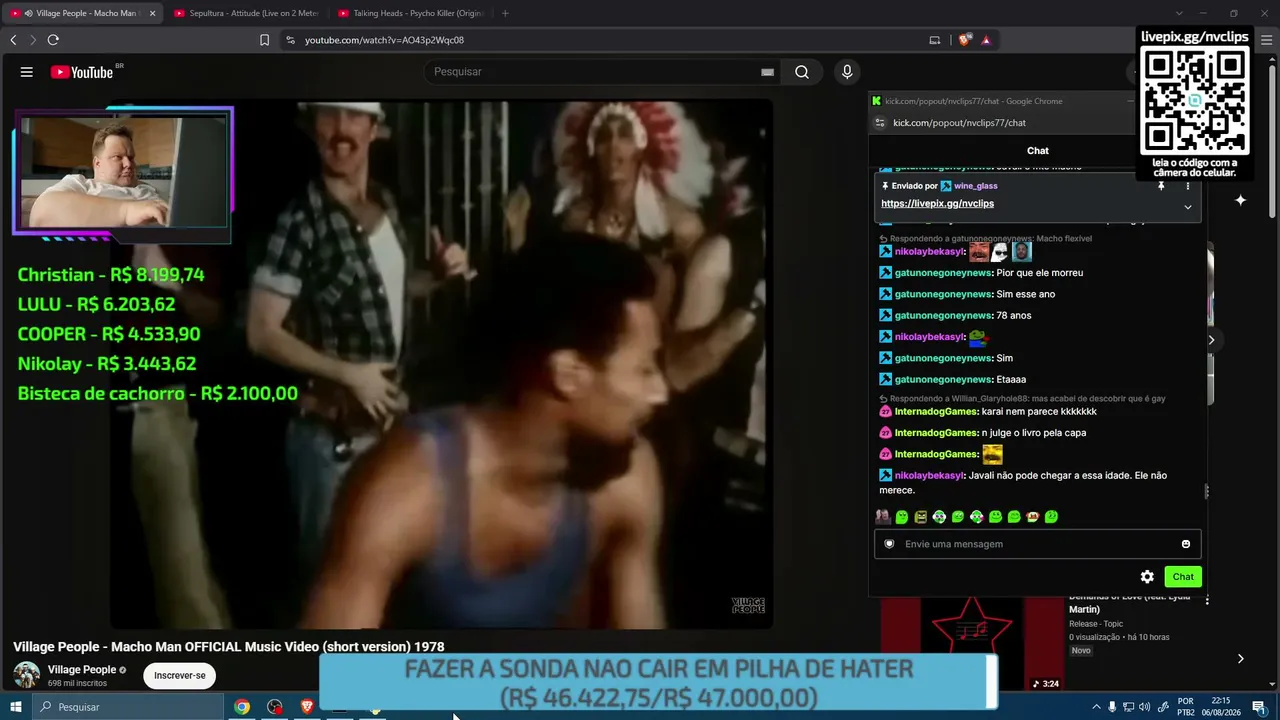Image resolution: width=1280 pixels, height=720 pixels.
Task: Close the Village People browser tab
Action: pyautogui.click(x=152, y=13)
